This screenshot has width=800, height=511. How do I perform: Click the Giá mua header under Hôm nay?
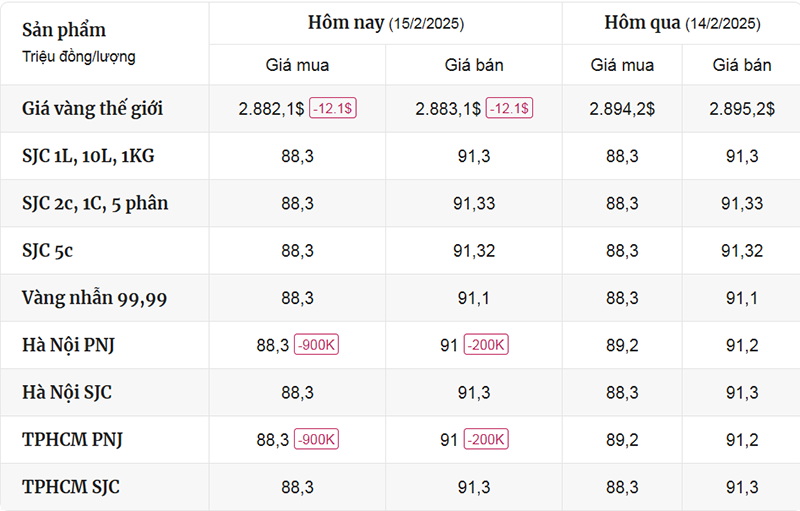(x=297, y=65)
